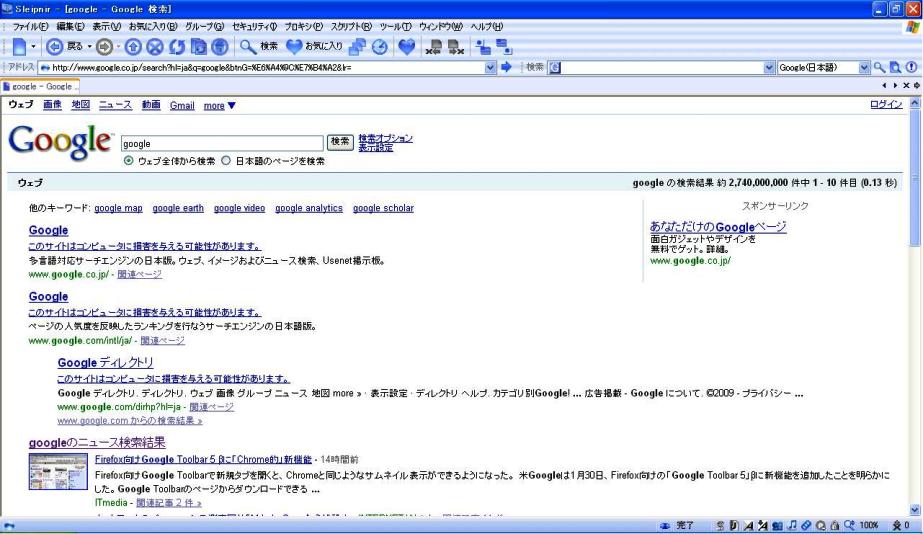This screenshot has height=534, width=923.
Task: Click the home page round icon
Action: 220,47
